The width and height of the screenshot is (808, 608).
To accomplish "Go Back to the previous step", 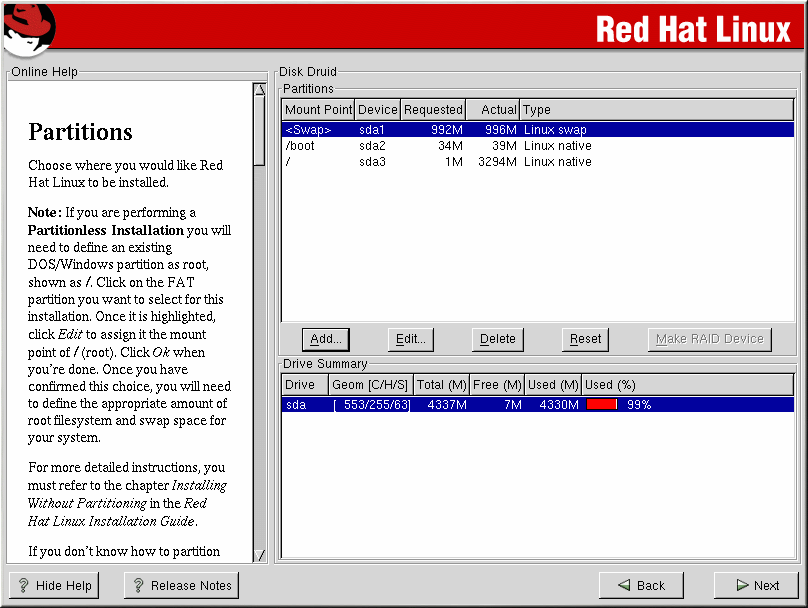I will tap(641, 586).
